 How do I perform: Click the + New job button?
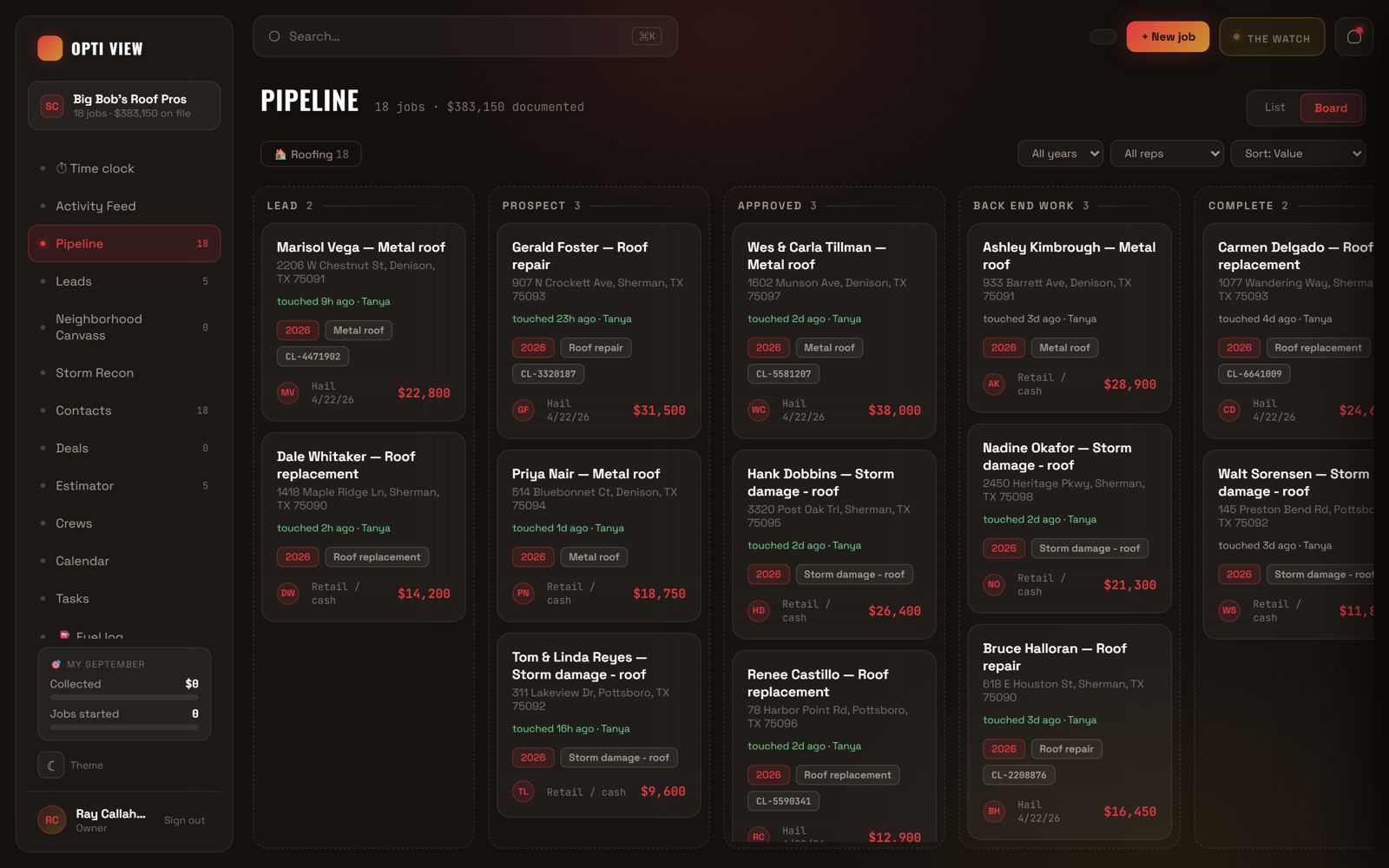1168,36
